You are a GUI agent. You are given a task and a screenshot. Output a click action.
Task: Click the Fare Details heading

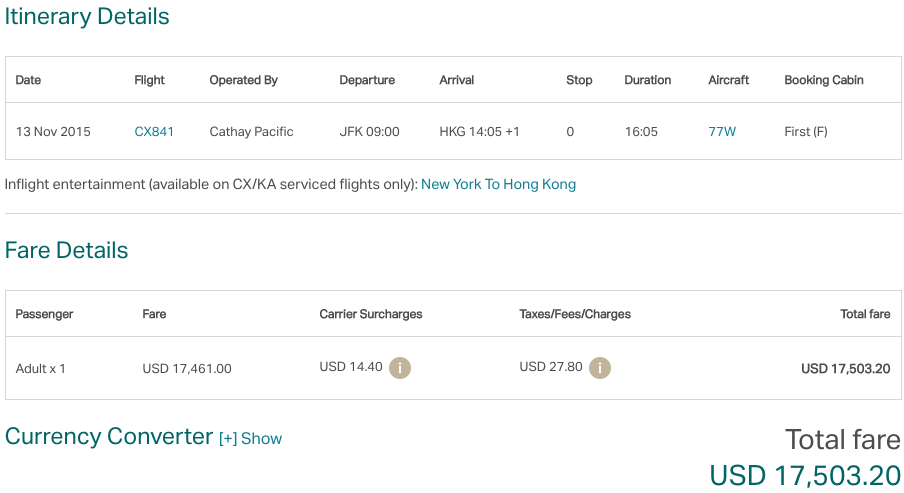click(x=66, y=250)
